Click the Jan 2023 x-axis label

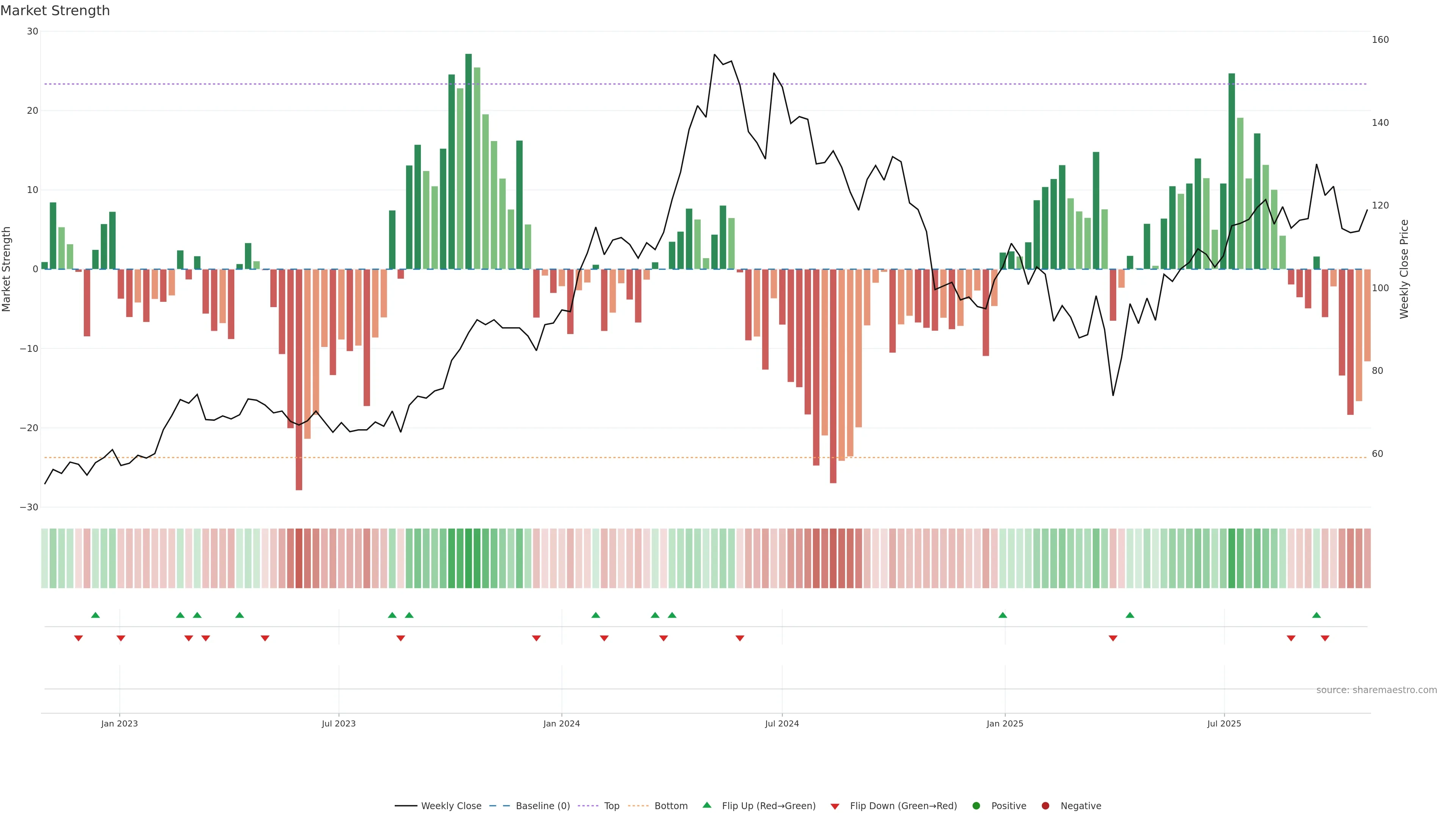click(119, 723)
